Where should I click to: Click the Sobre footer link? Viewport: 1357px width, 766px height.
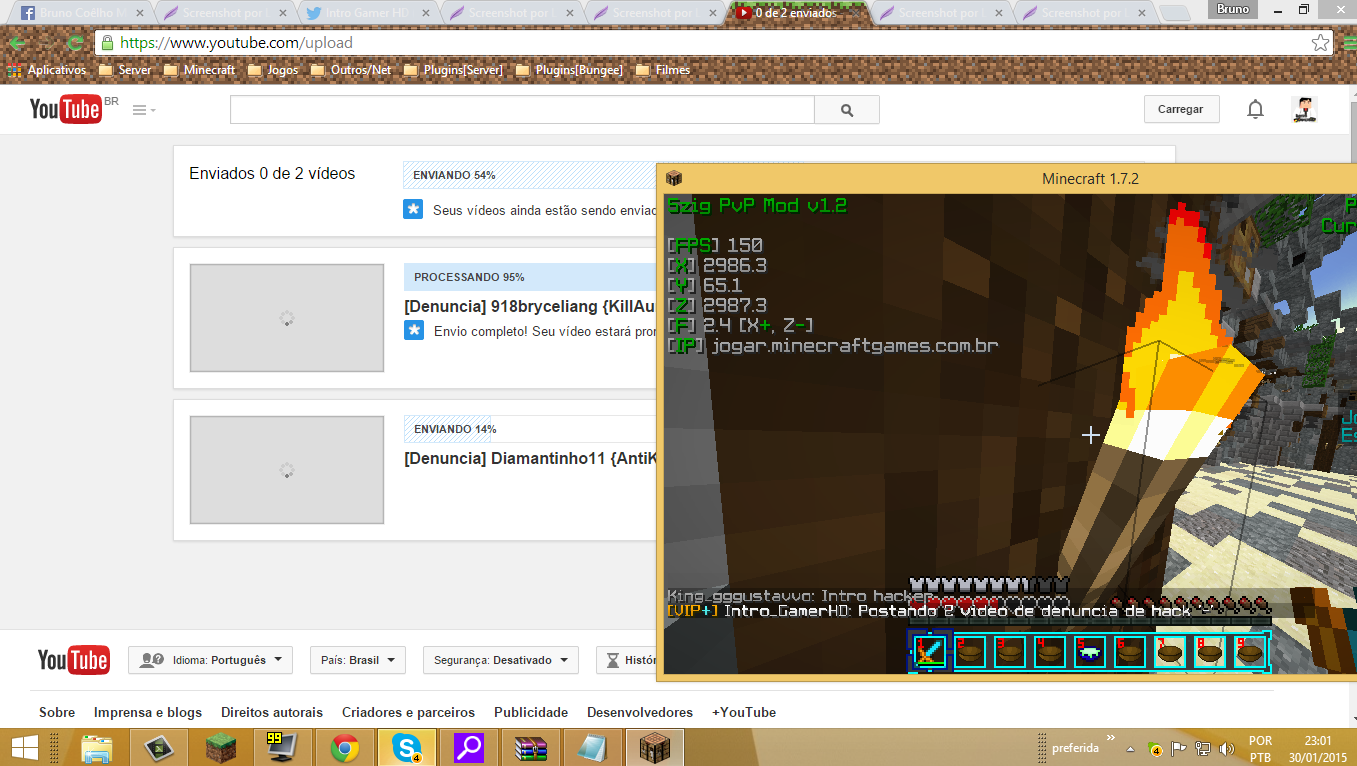(57, 713)
